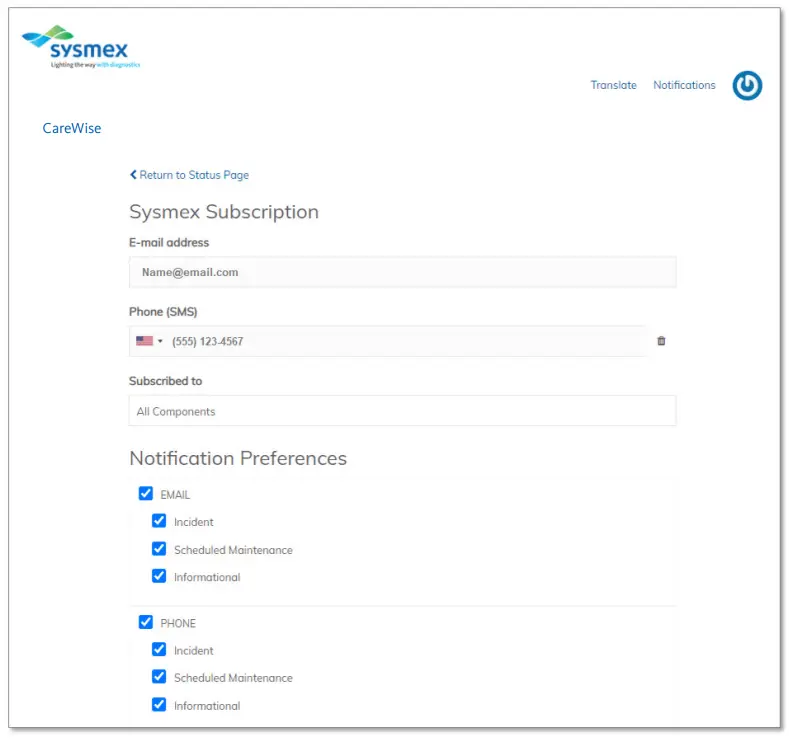This screenshot has width=789, height=739.
Task: Click the Sysmex Subscription heading
Action: point(224,212)
